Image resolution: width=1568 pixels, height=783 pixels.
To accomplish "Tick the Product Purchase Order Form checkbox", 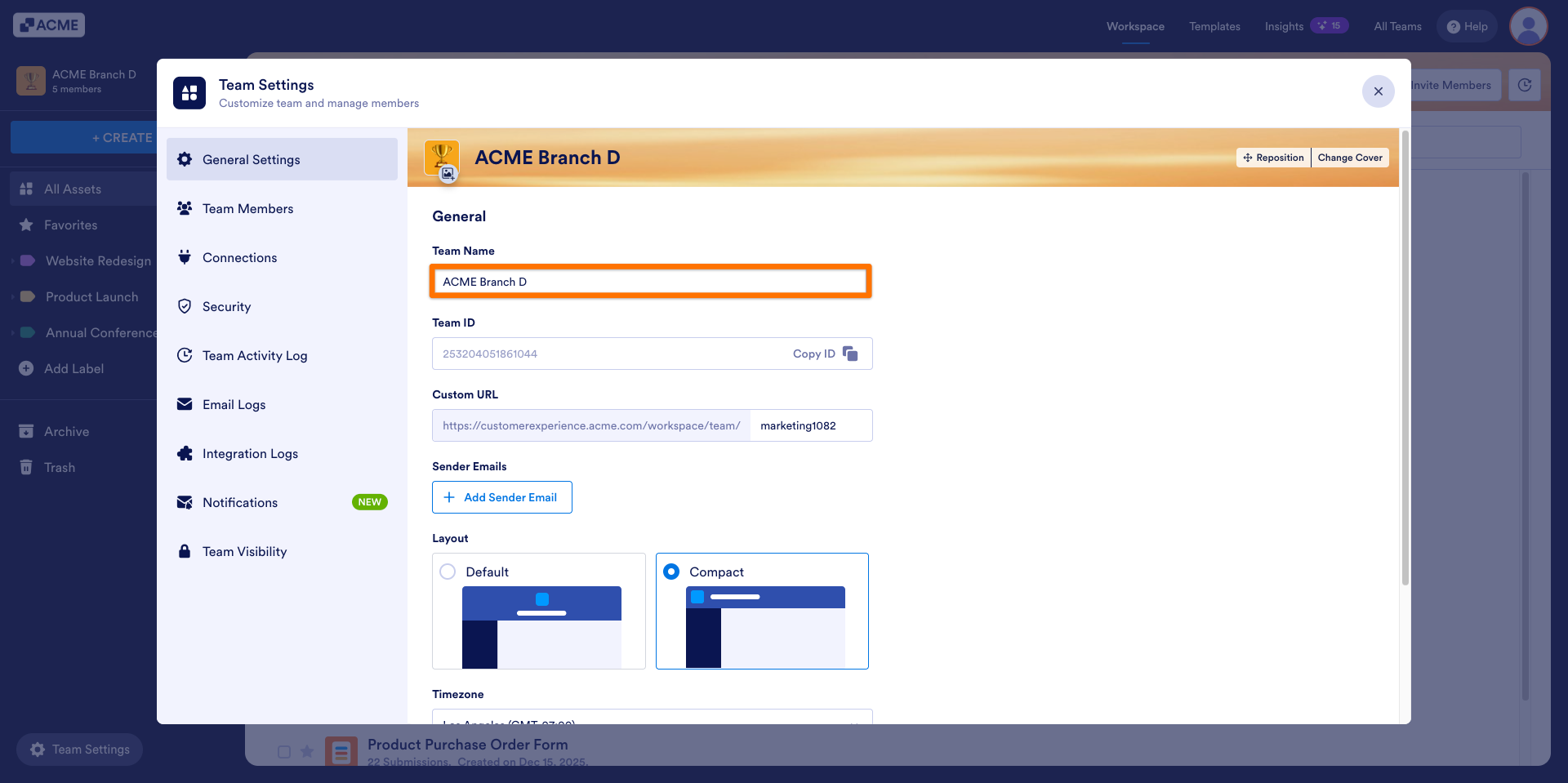I will tap(284, 752).
